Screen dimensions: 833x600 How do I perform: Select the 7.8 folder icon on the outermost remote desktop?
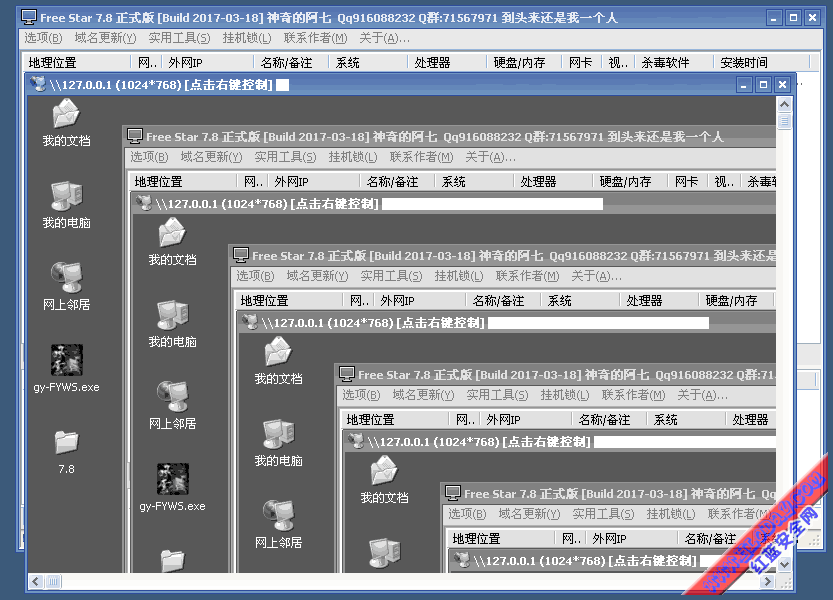(x=66, y=452)
